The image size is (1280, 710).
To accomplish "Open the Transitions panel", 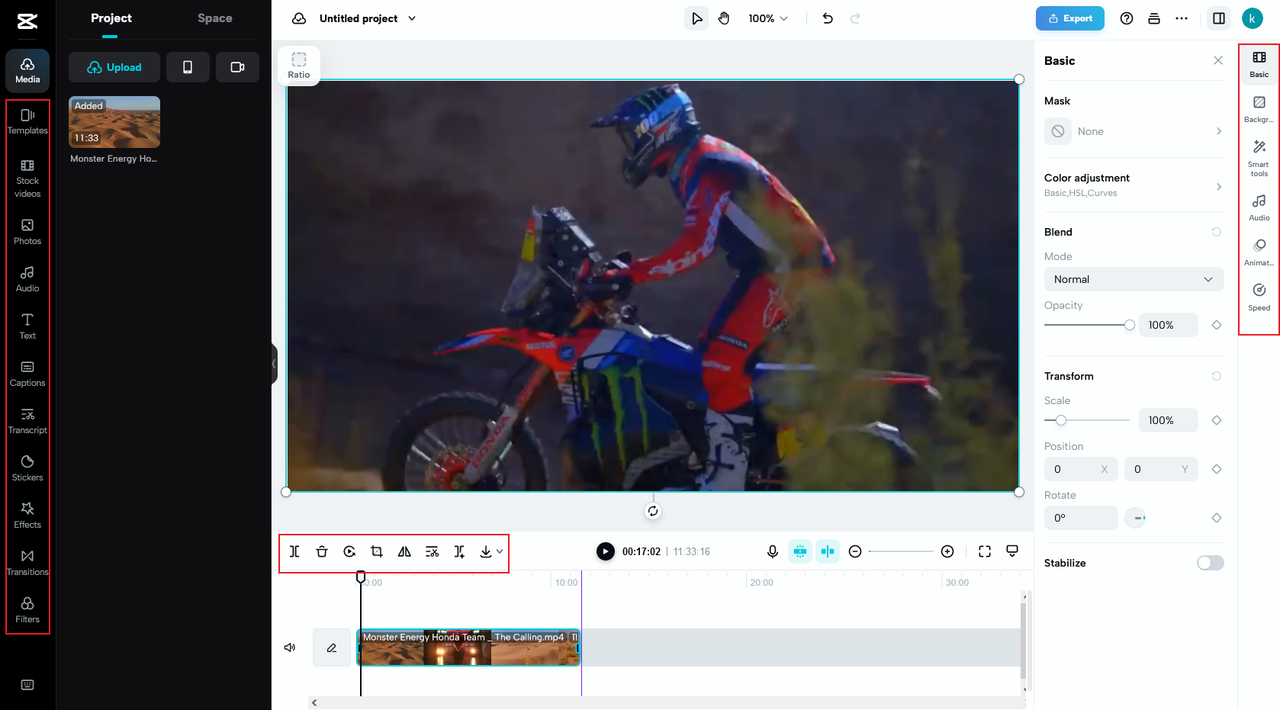I will pyautogui.click(x=27, y=562).
